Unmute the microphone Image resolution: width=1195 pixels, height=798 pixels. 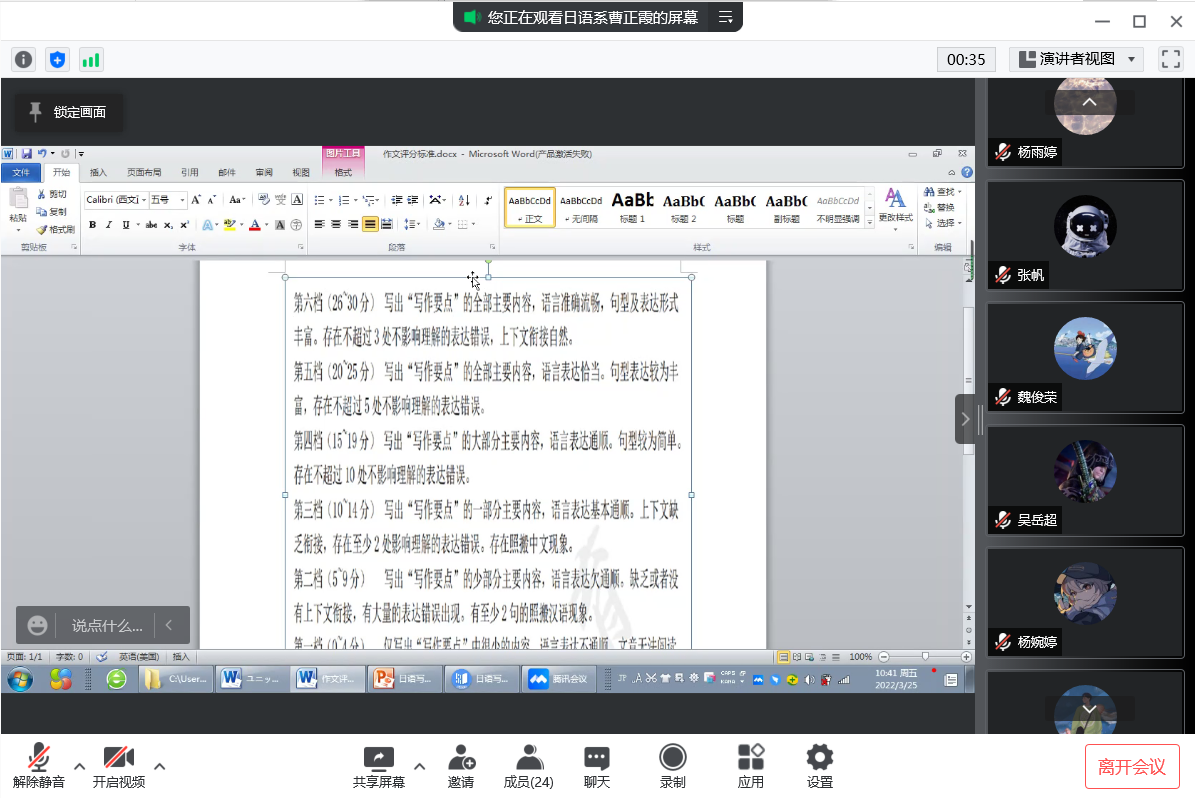tap(39, 758)
